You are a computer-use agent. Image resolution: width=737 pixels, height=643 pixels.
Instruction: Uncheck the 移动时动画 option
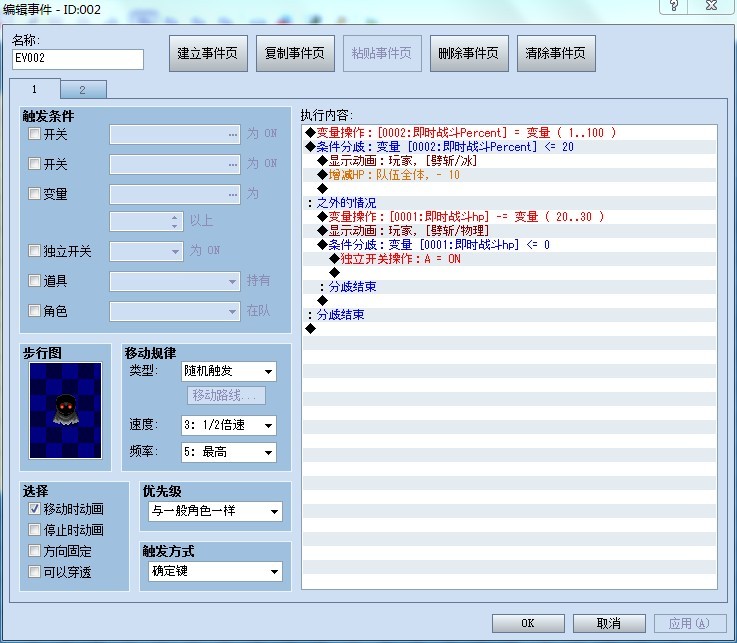coord(34,509)
